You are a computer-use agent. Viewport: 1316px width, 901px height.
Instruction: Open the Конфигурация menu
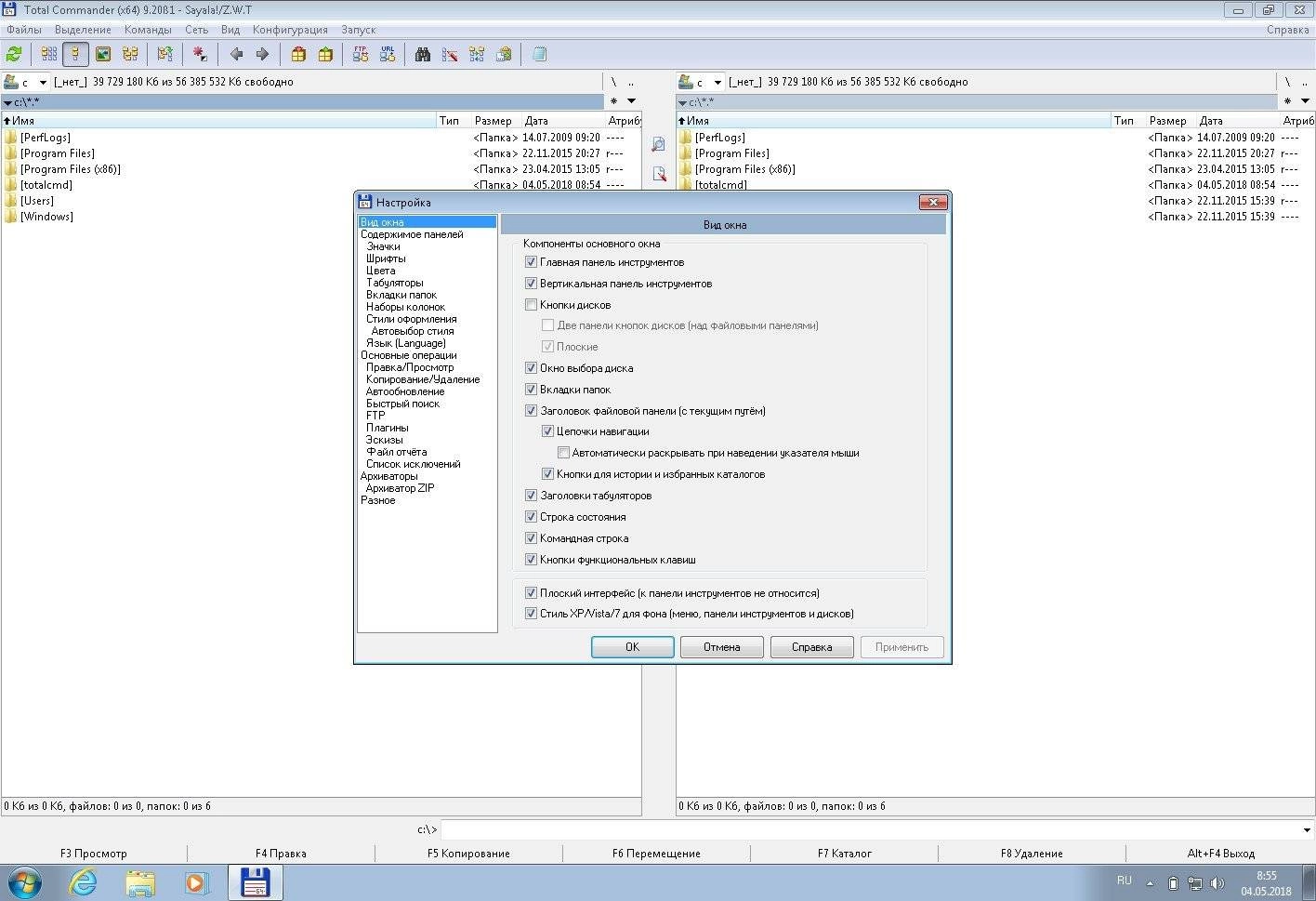[290, 30]
